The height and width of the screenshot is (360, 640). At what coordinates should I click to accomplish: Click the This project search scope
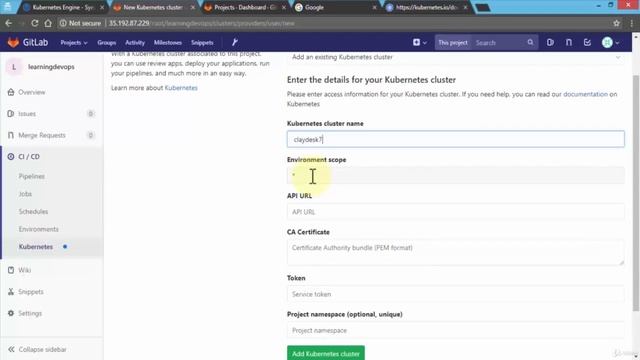(453, 42)
